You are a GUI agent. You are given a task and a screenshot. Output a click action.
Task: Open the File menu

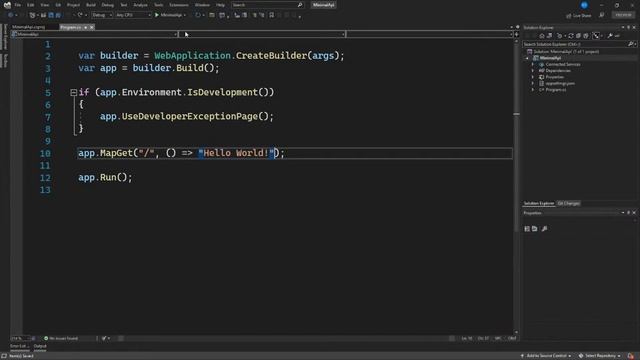[18, 5]
